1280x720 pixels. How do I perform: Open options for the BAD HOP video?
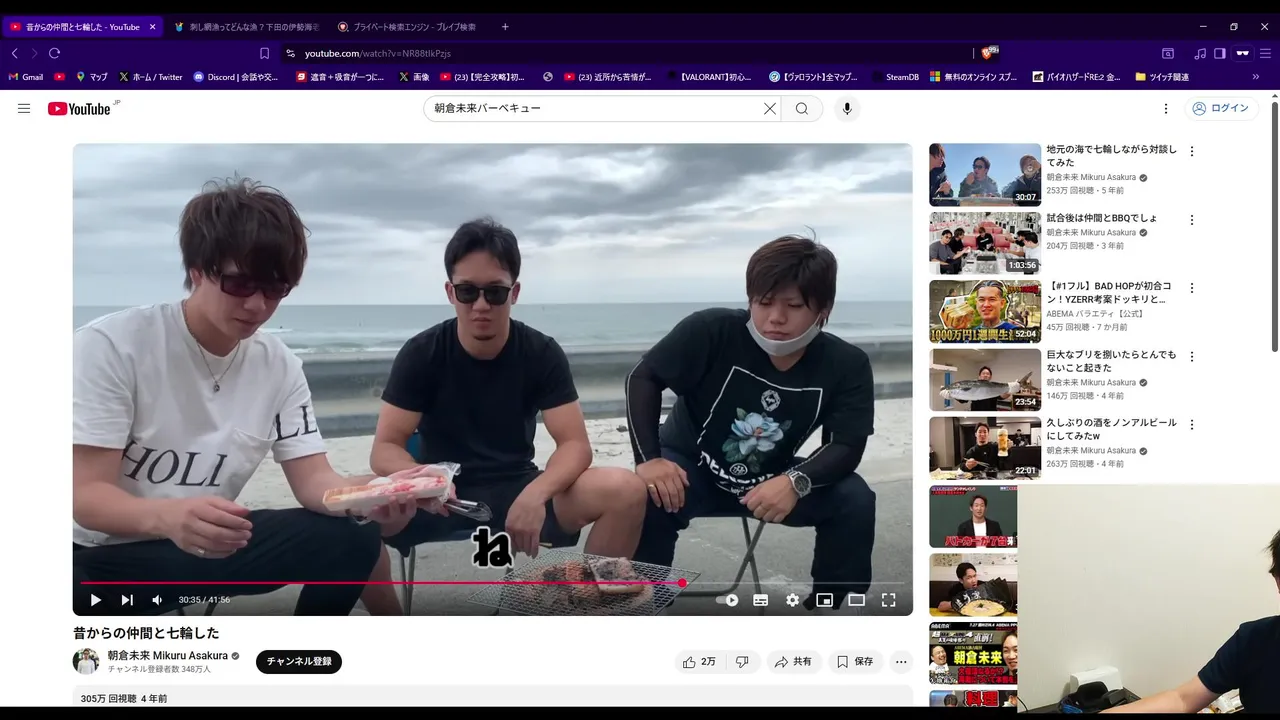pyautogui.click(x=1191, y=287)
